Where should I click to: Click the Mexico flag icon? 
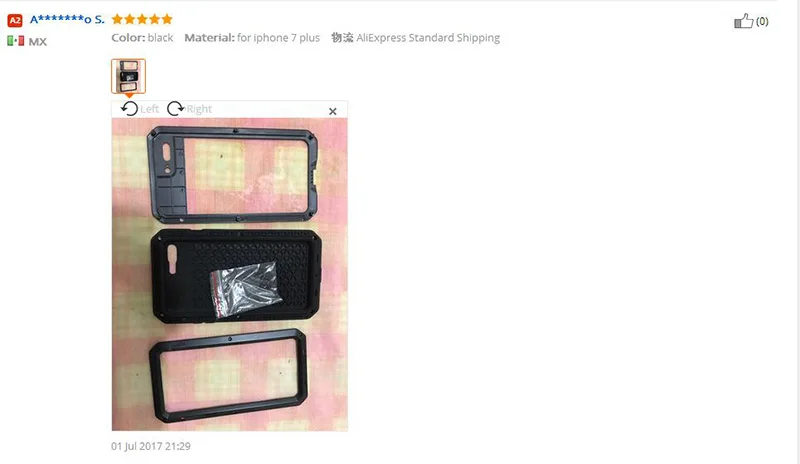[15, 41]
